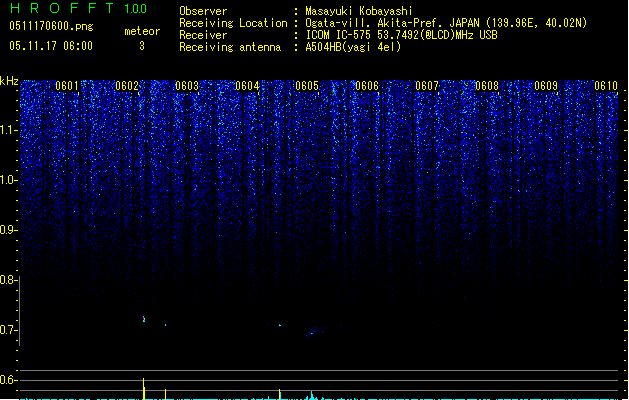Click the "Observer" field label
629x400 pixels.
click(203, 11)
